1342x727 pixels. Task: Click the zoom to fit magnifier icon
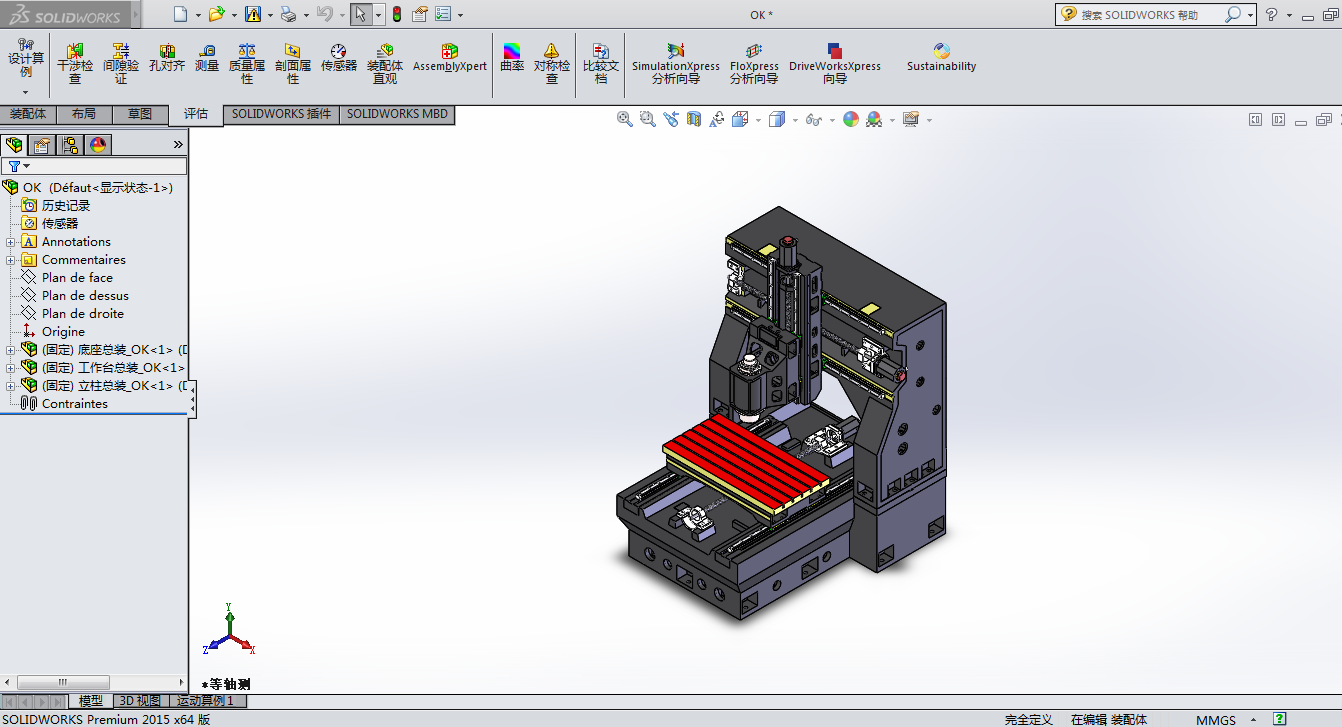[x=625, y=119]
